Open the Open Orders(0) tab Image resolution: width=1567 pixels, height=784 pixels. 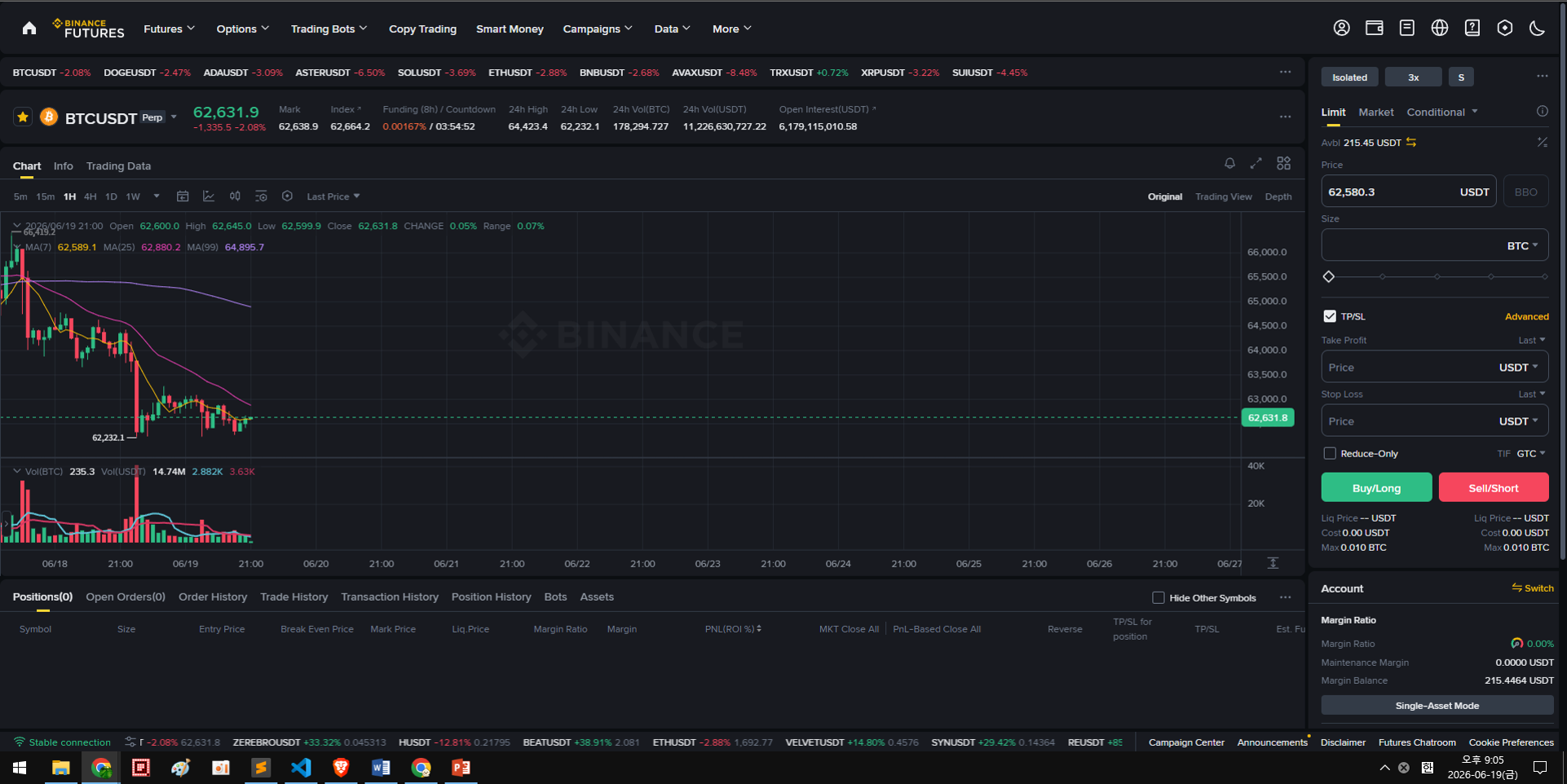pos(126,597)
